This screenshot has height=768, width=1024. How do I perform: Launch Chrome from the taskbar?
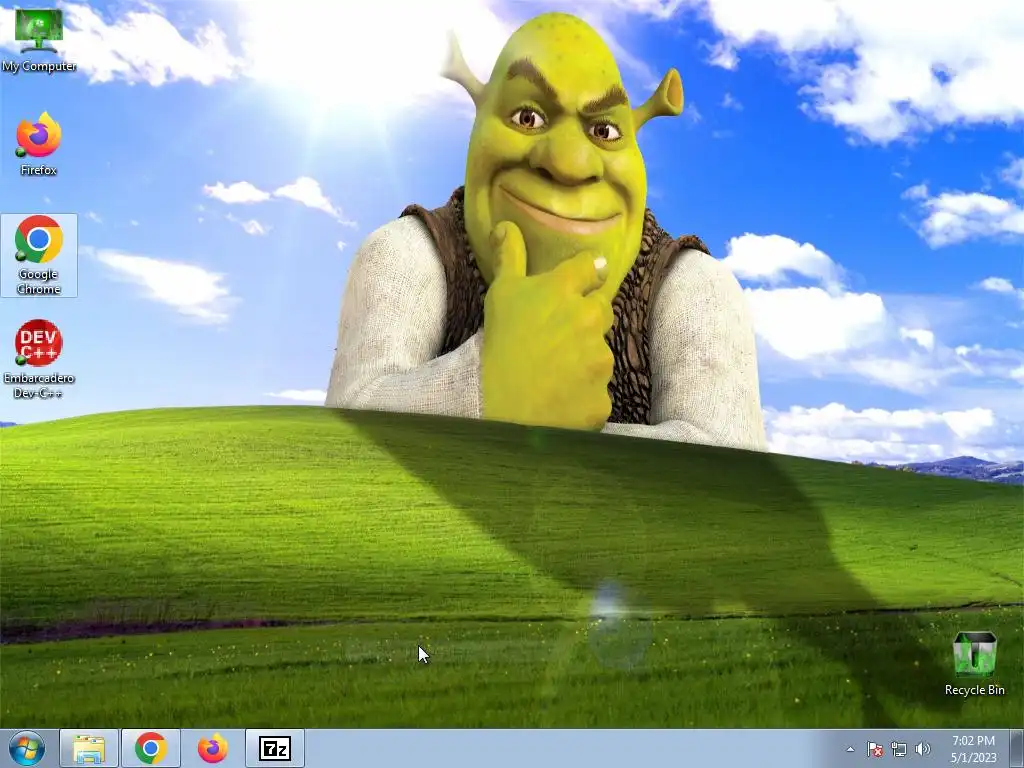[151, 748]
